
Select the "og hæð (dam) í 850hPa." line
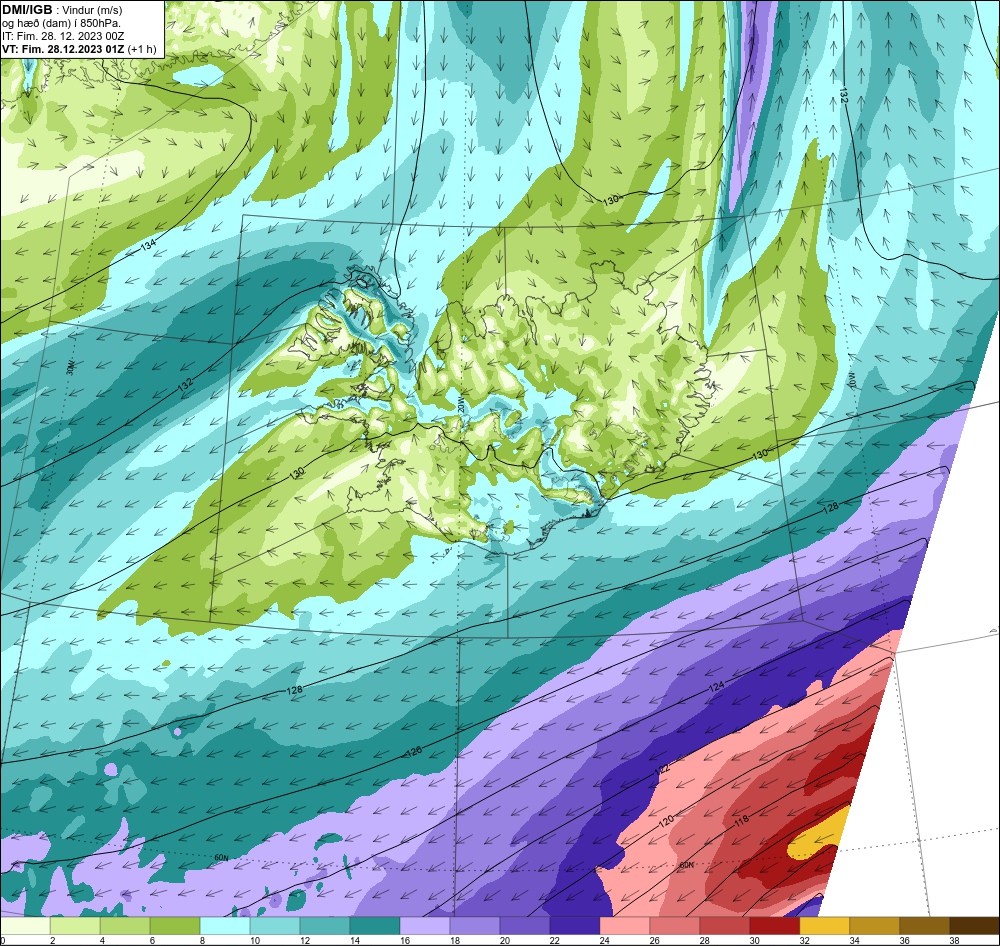[61, 23]
